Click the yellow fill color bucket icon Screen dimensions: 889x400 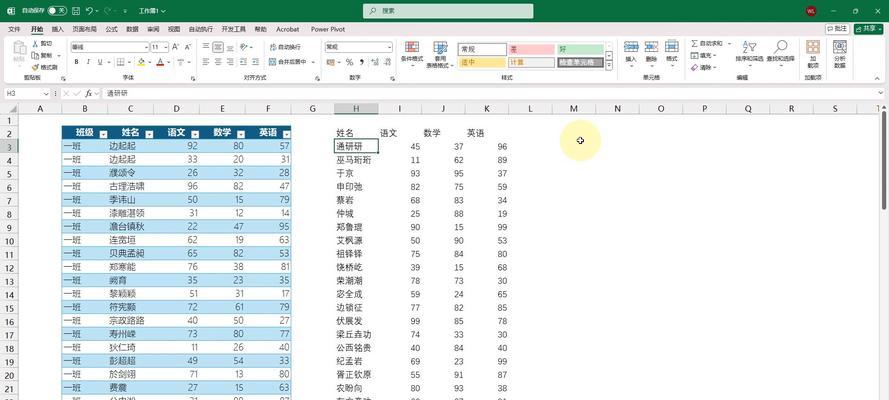(141, 62)
